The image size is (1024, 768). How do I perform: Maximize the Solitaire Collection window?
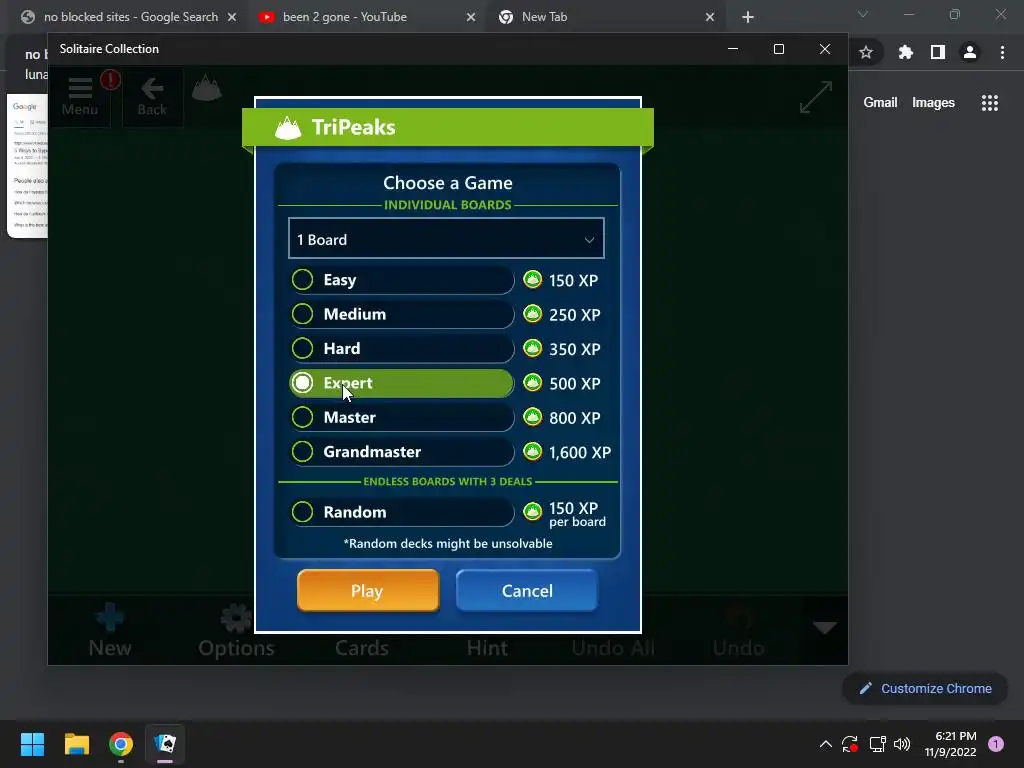click(778, 49)
